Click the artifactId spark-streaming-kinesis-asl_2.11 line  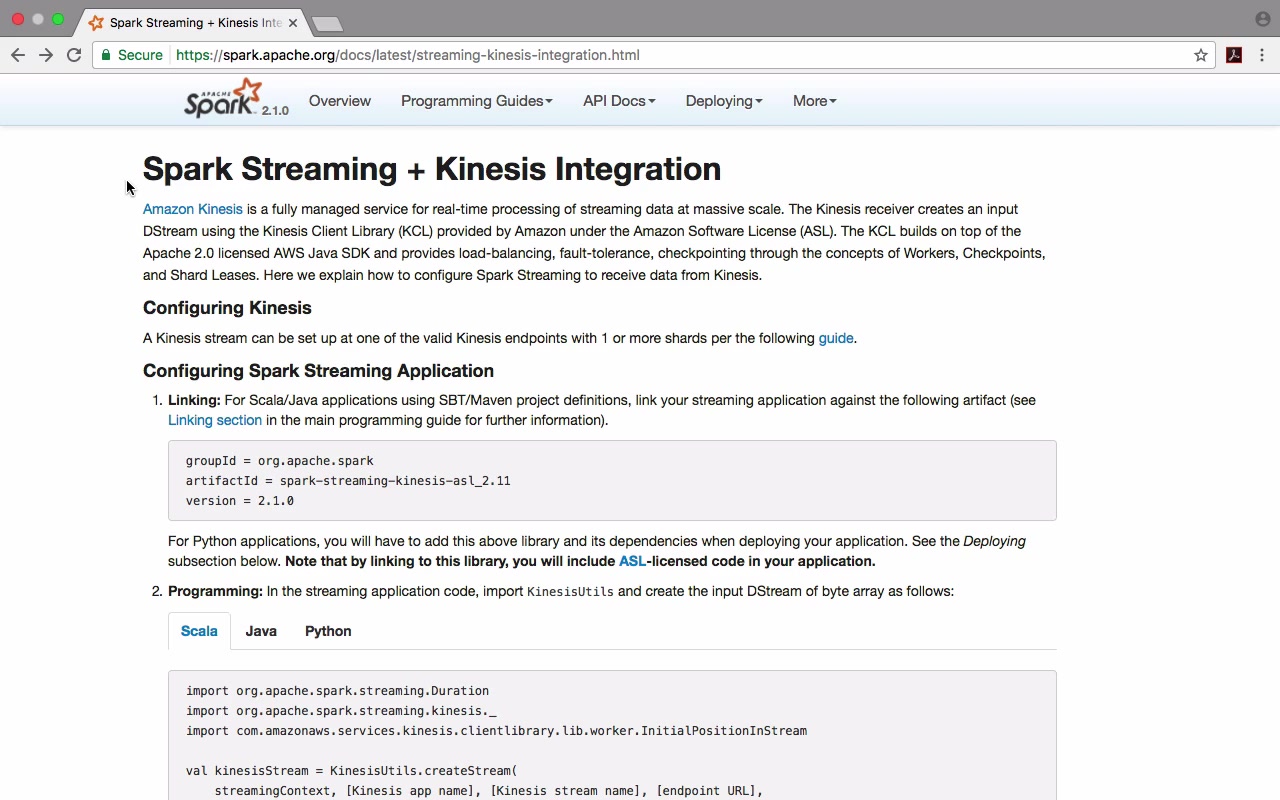click(348, 481)
